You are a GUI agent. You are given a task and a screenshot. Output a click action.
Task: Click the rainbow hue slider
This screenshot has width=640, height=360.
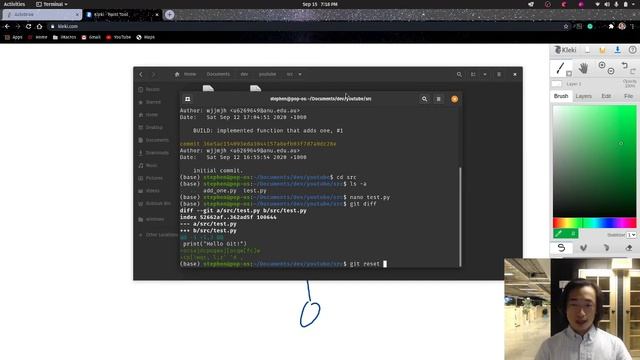point(594,222)
